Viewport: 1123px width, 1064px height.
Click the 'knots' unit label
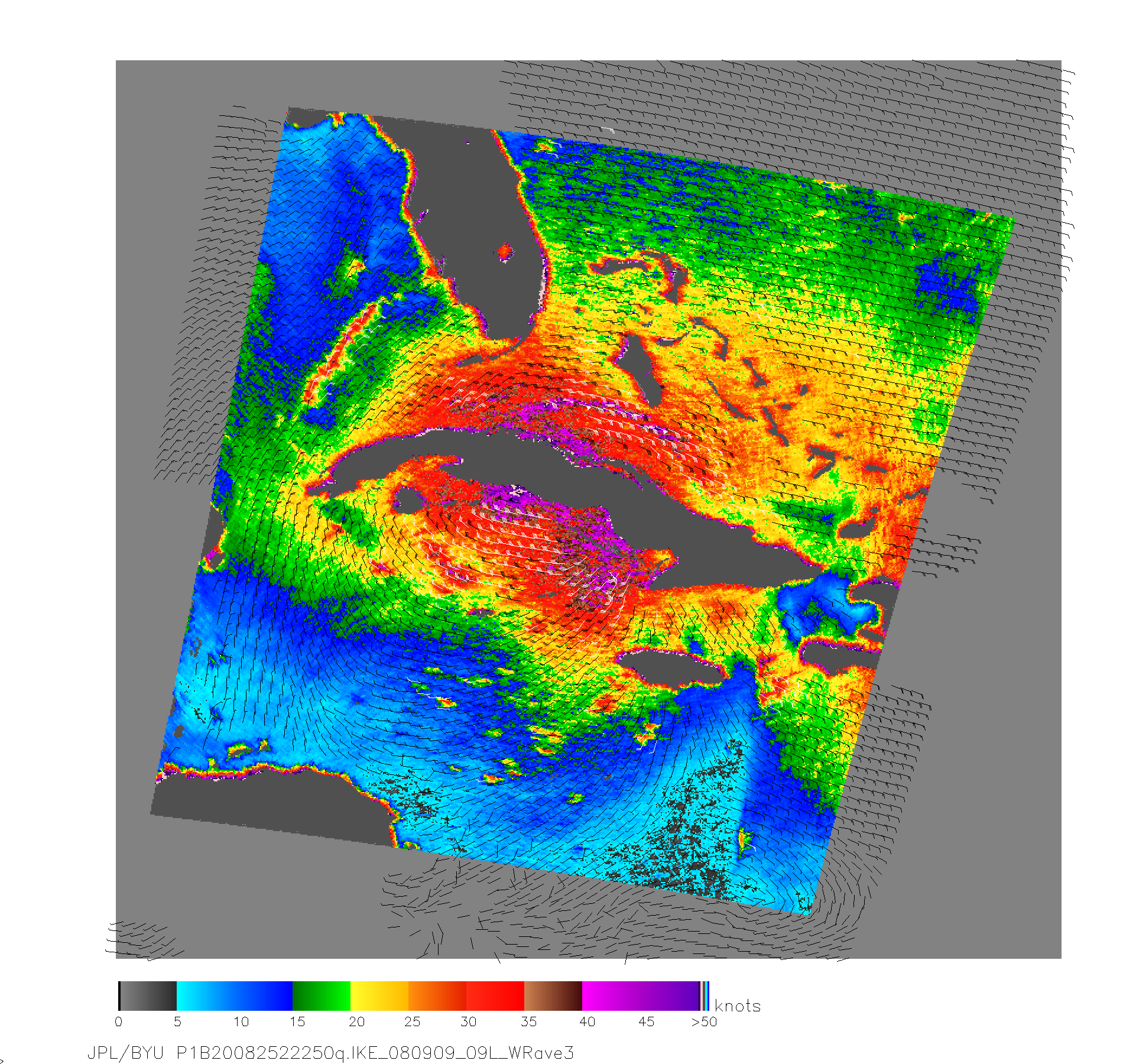(738, 1005)
